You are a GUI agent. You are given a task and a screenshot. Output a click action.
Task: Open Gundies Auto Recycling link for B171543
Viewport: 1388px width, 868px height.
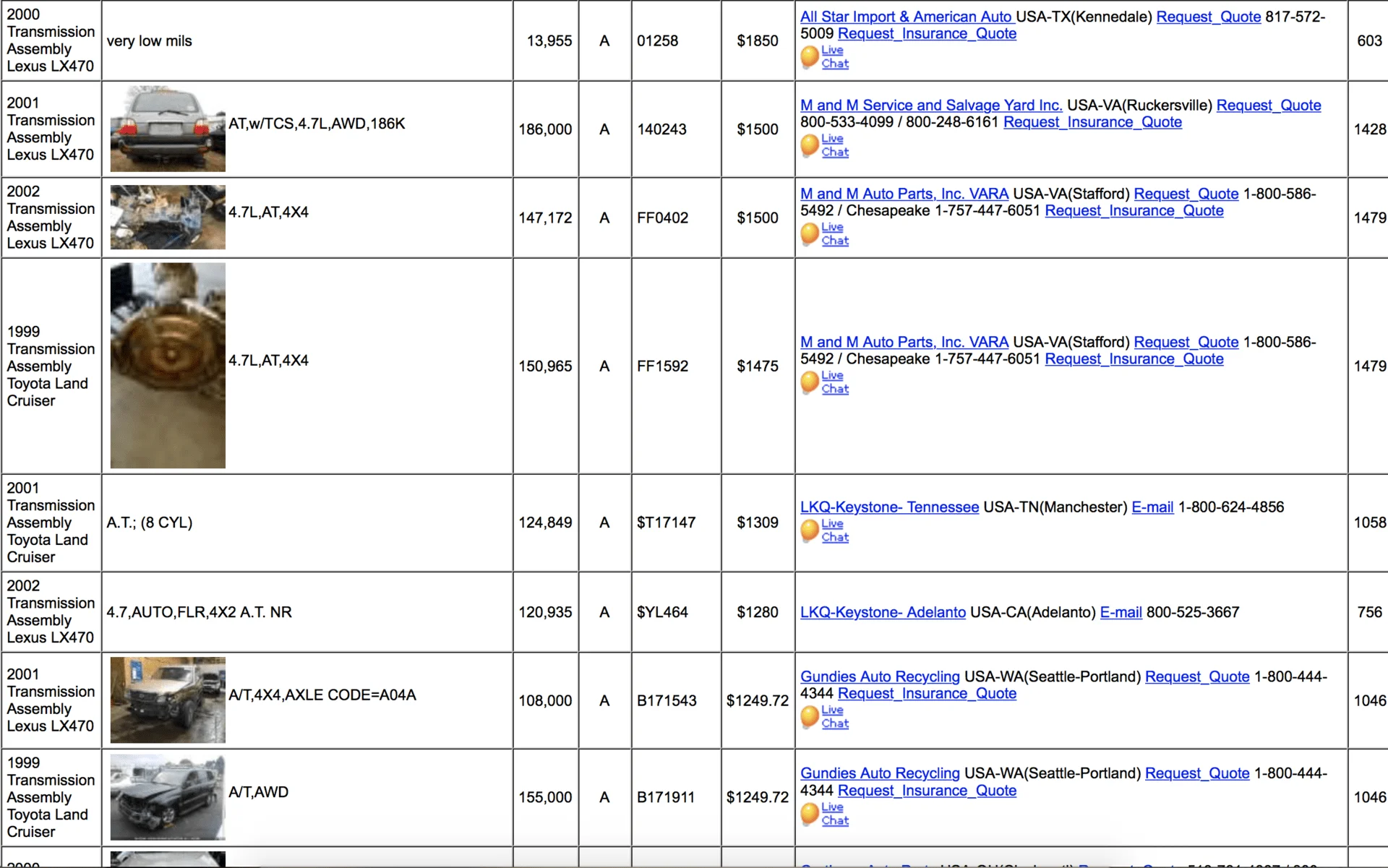point(880,676)
